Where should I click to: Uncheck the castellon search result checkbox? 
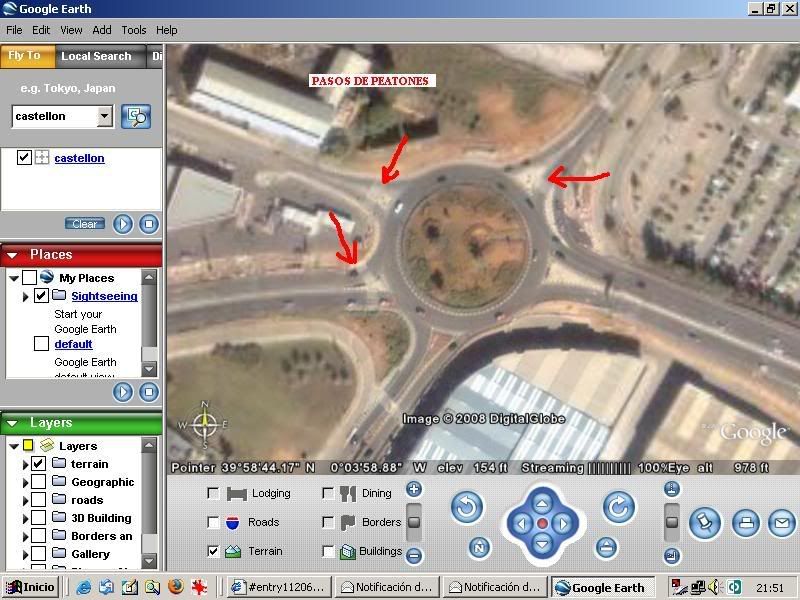pyautogui.click(x=24, y=158)
